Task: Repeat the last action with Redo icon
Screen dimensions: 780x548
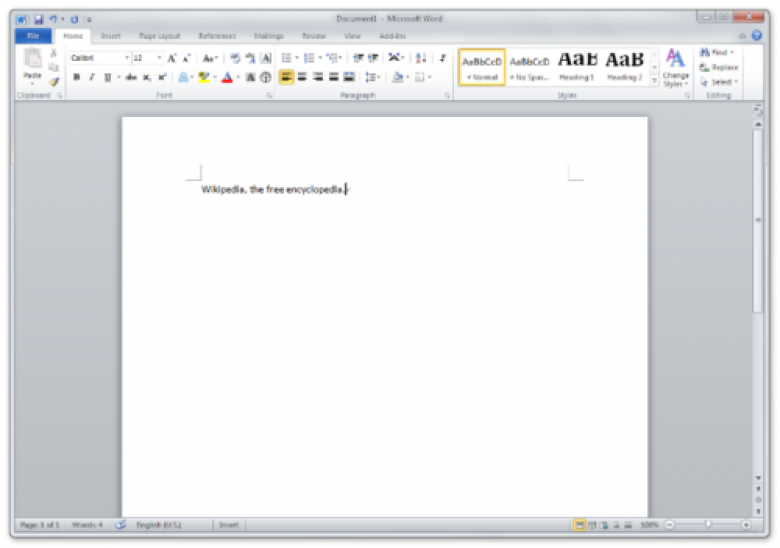Action: (x=74, y=19)
